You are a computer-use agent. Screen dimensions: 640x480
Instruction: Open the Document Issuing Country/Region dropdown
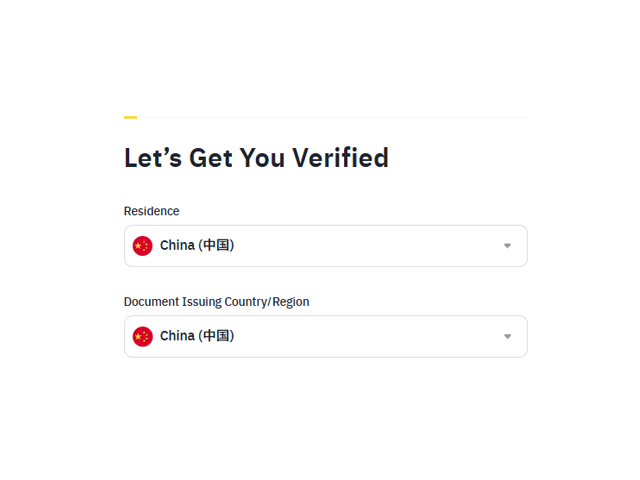(325, 336)
